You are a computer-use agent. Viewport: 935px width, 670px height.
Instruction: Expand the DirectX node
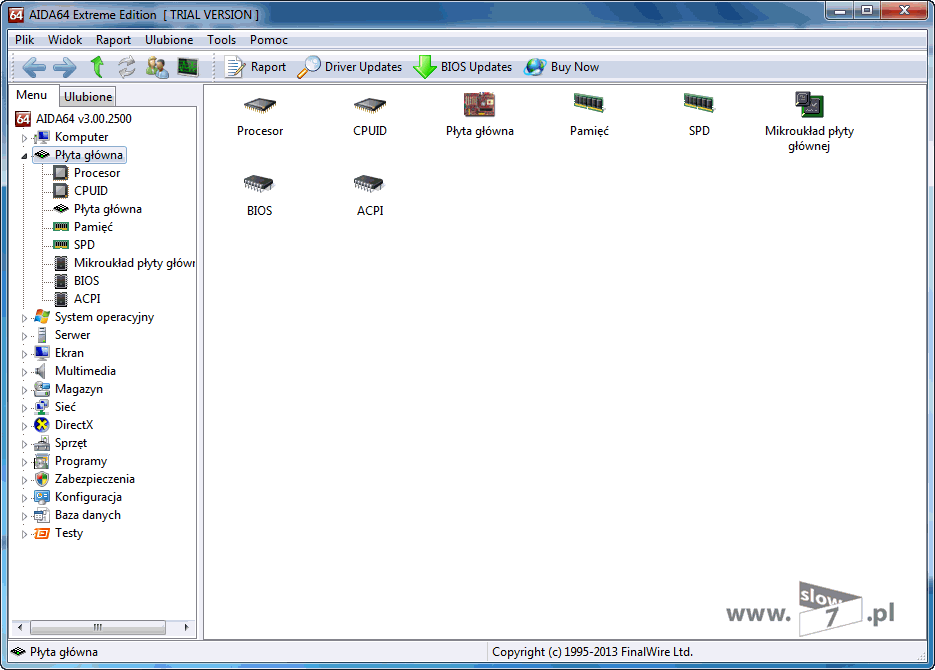pos(24,426)
